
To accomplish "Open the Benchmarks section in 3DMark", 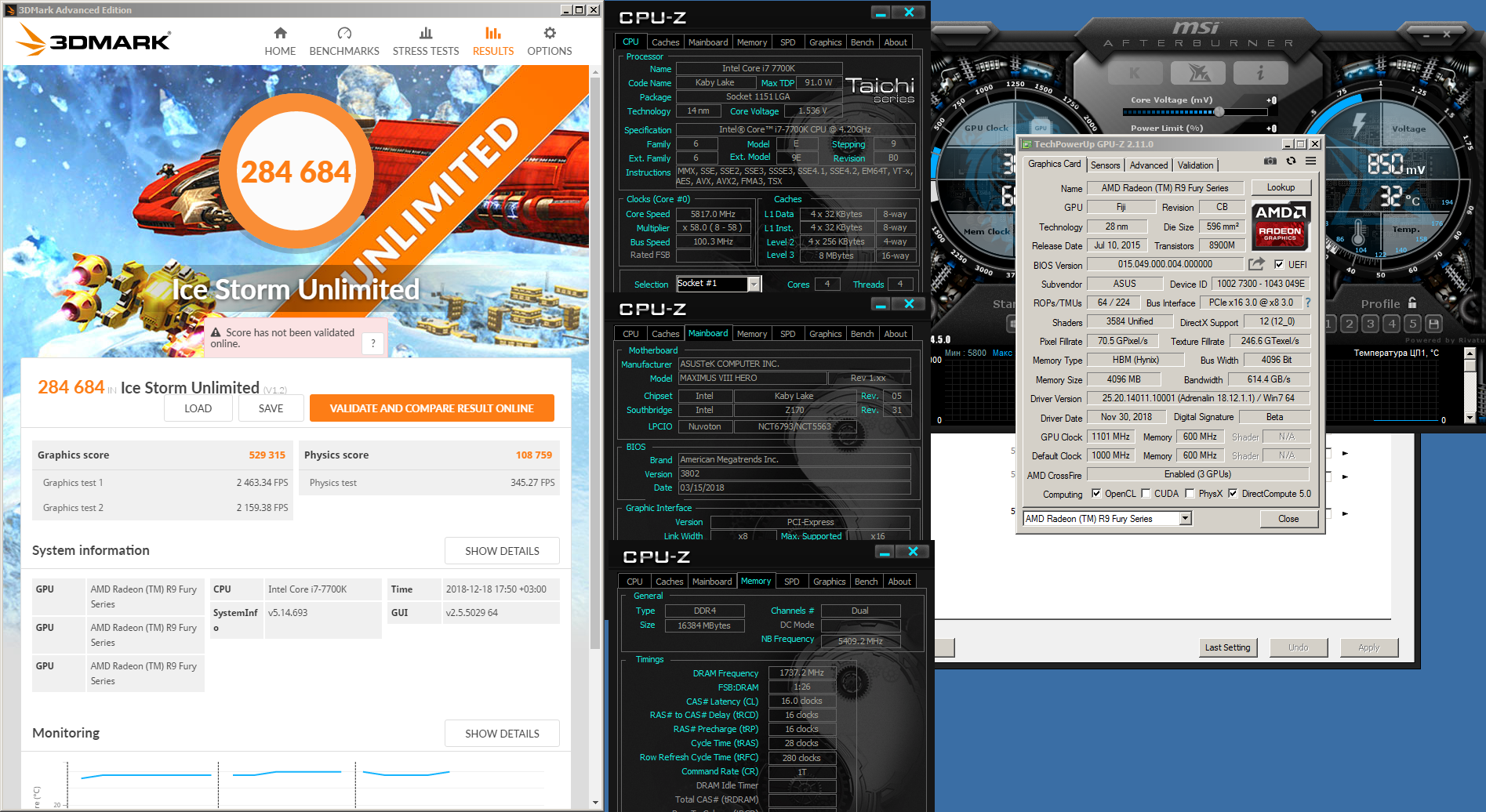I will click(x=344, y=42).
